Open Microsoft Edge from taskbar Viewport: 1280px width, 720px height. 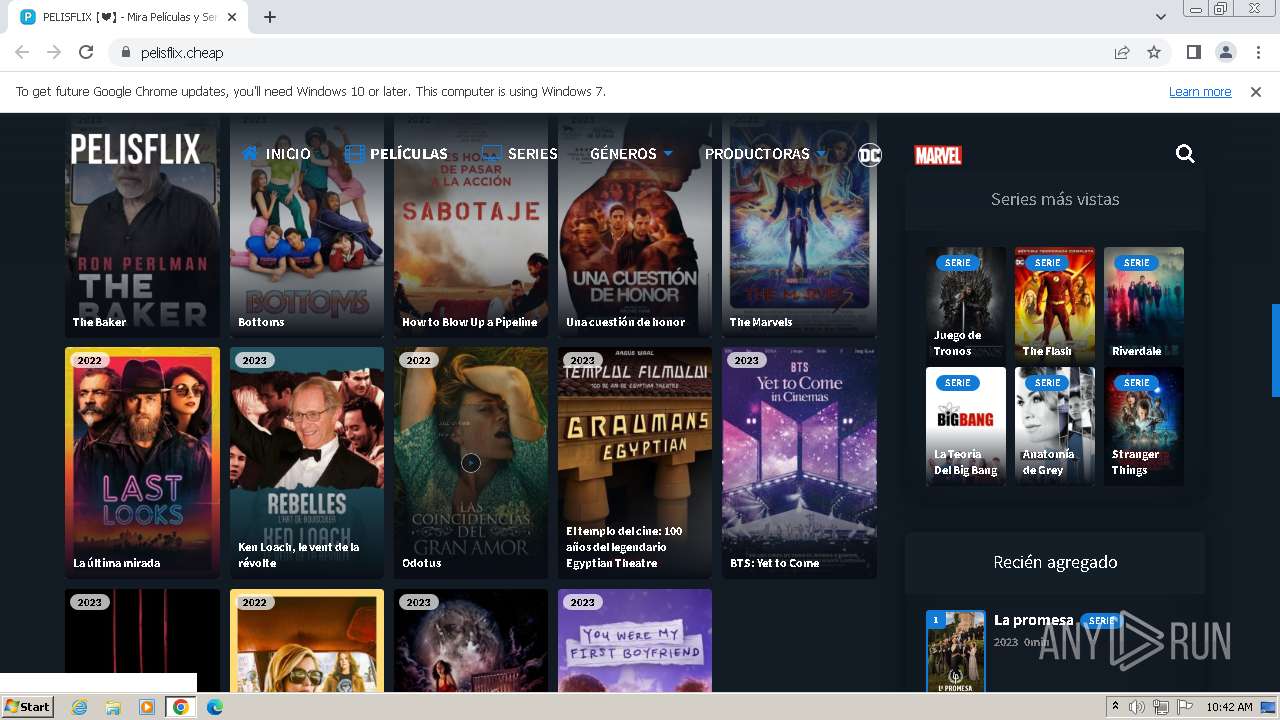click(x=215, y=707)
